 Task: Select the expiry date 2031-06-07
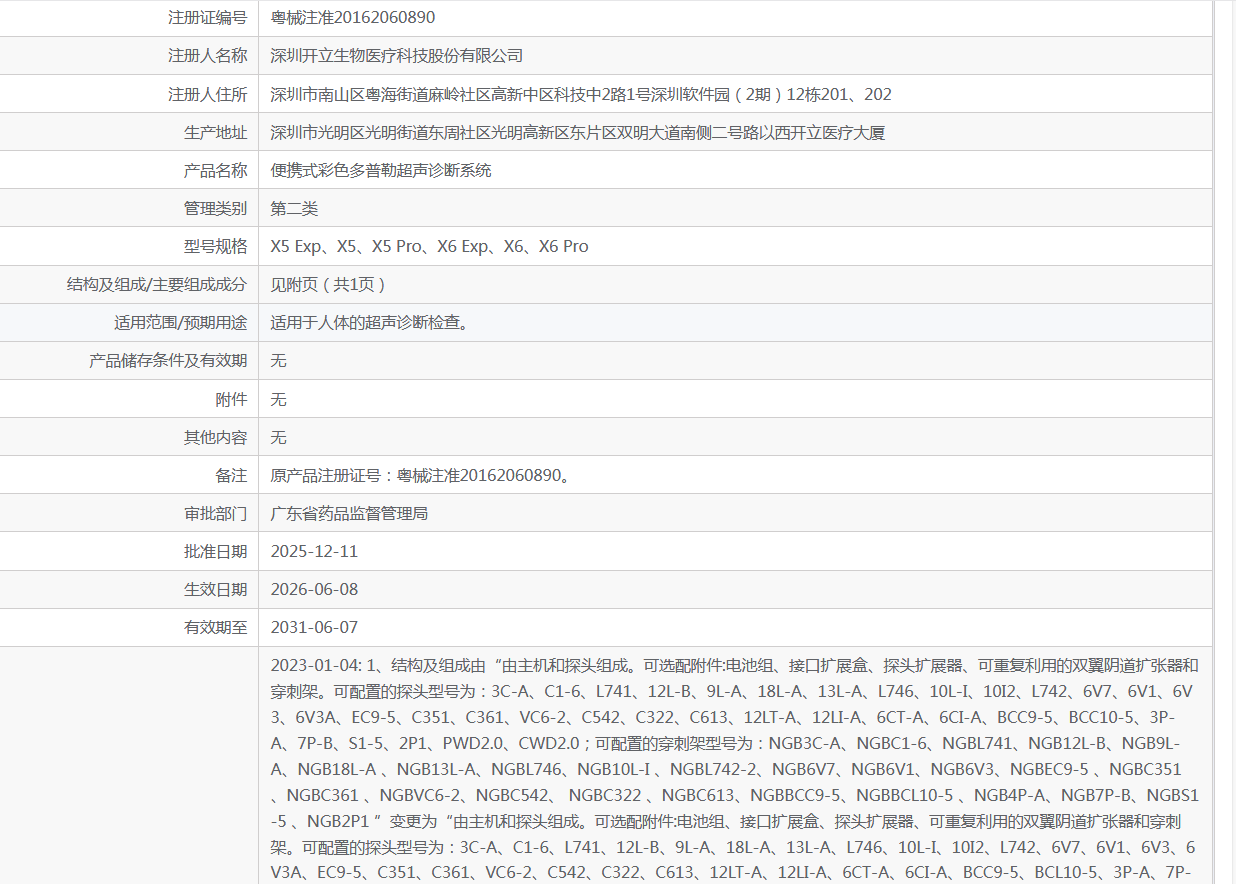314,627
